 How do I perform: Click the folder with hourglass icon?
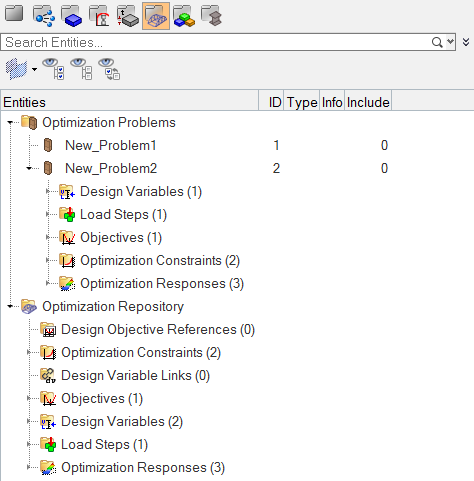pos(100,16)
